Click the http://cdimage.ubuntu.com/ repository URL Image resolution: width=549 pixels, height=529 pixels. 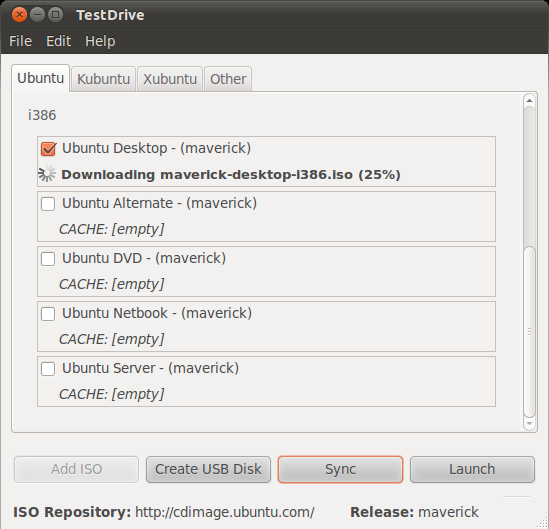tap(225, 513)
